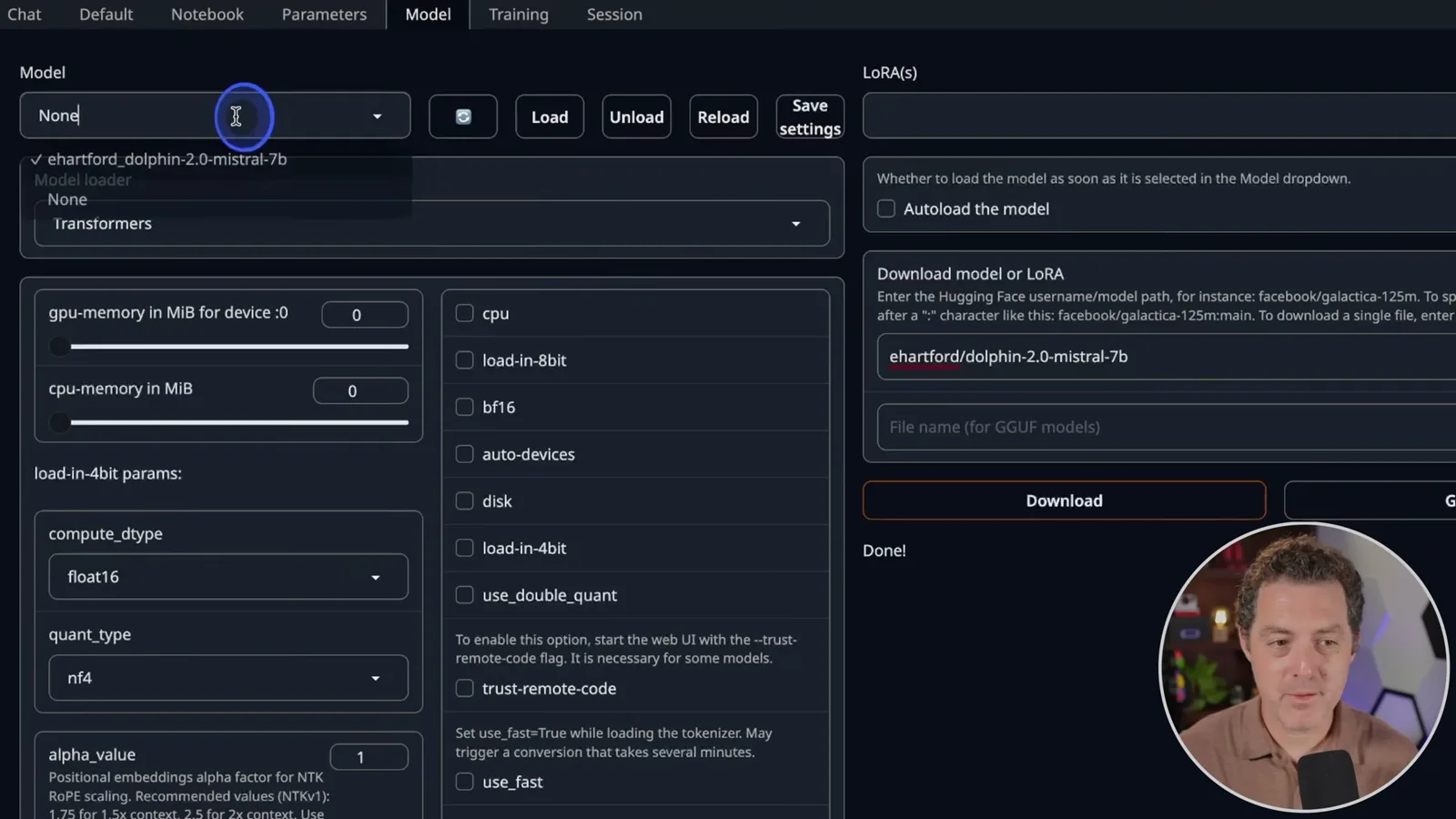Click the Hugging Face model path field

(1167, 357)
